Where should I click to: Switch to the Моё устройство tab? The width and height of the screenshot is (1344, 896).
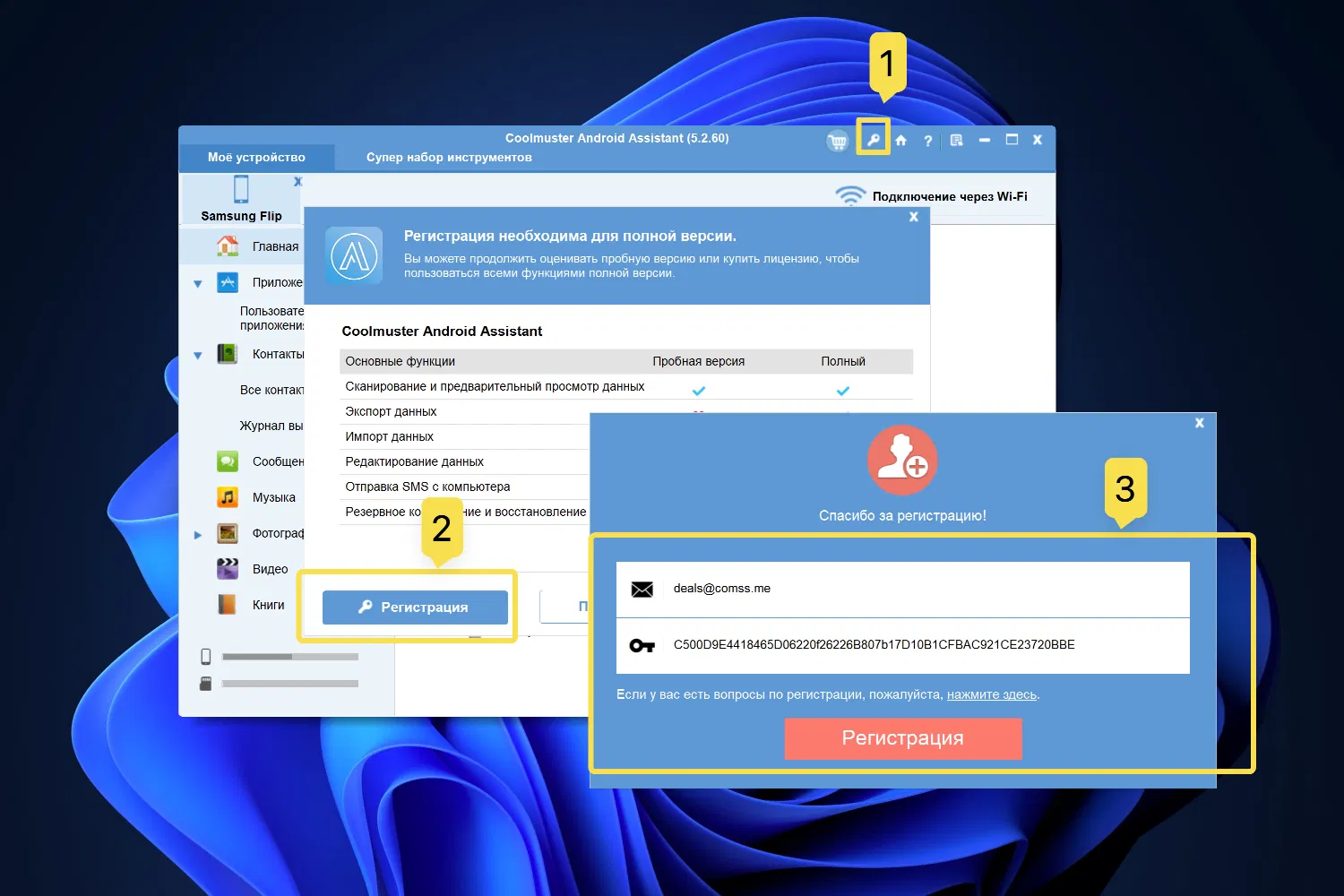point(256,158)
